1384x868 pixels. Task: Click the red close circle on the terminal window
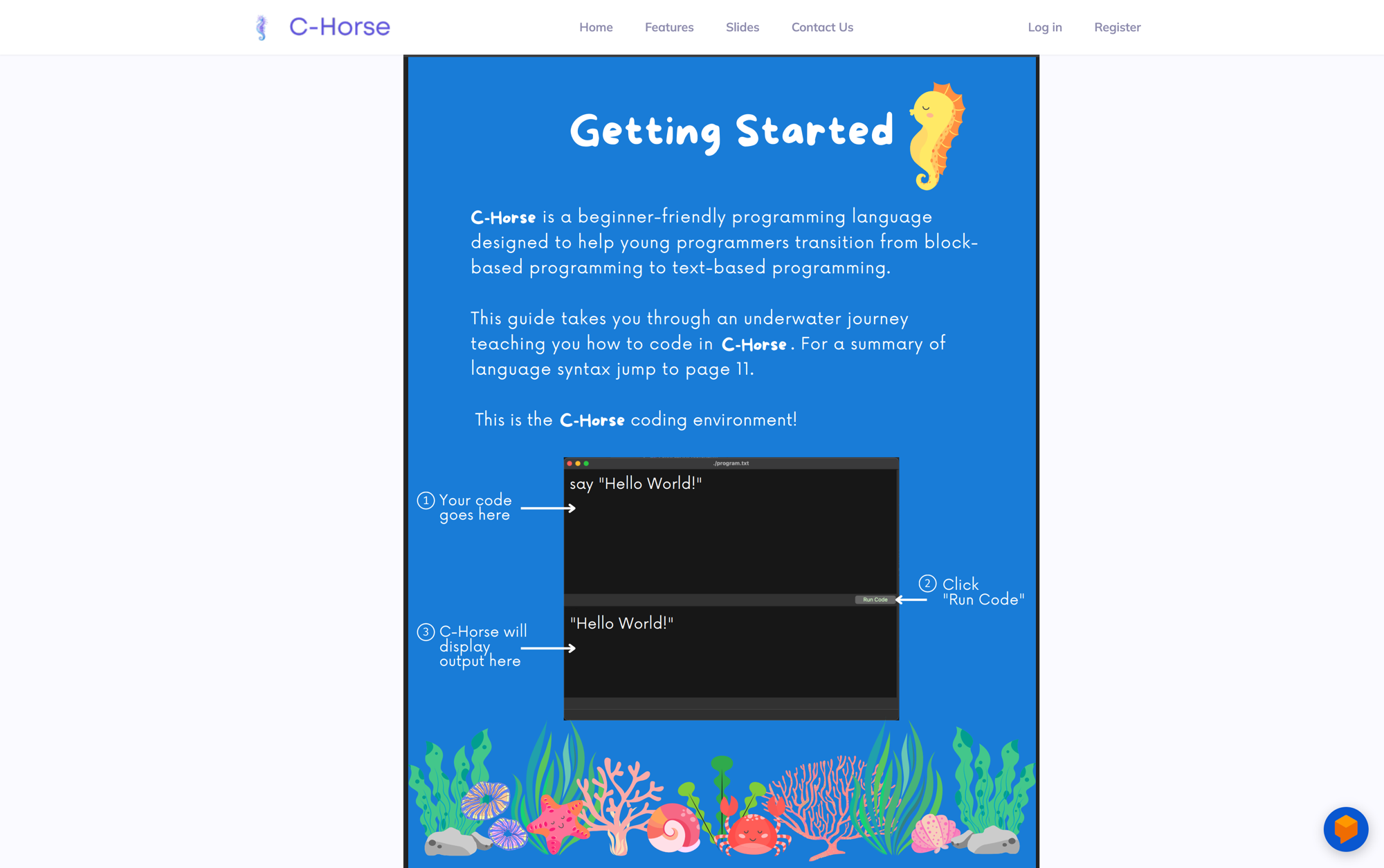point(570,463)
